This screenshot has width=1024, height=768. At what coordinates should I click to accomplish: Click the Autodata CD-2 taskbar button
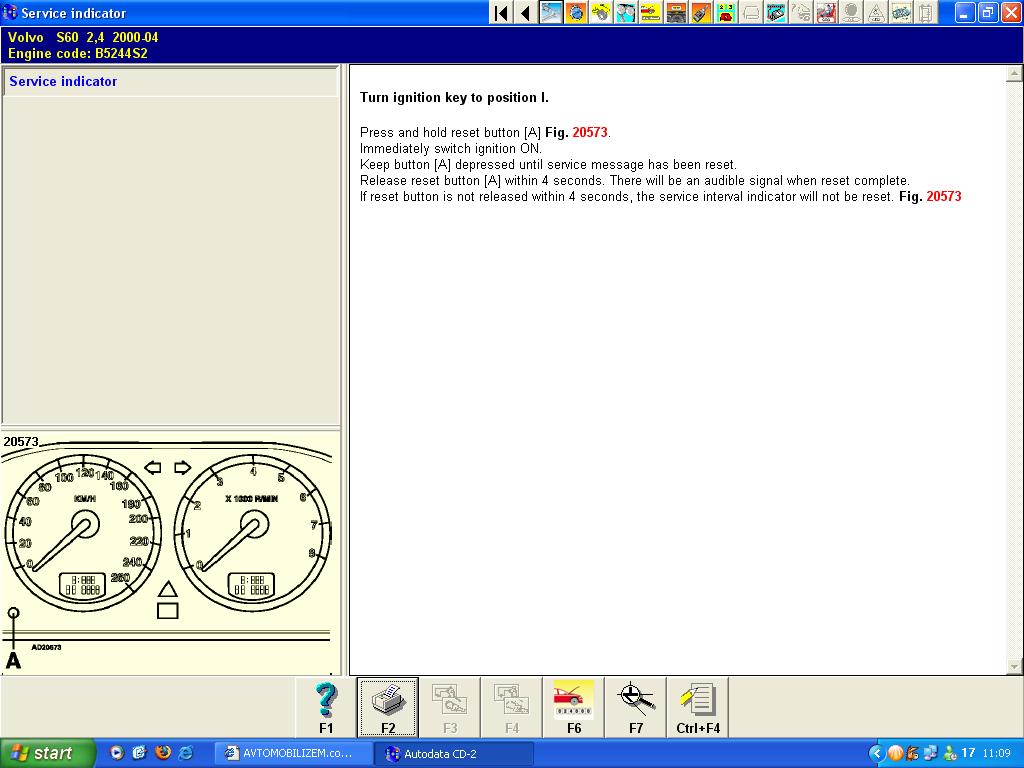454,754
